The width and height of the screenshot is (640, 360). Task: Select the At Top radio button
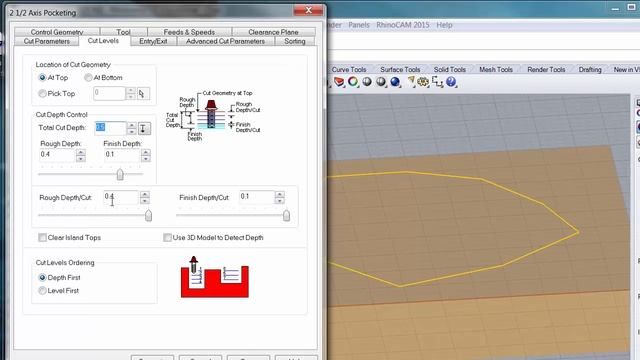pos(42,78)
